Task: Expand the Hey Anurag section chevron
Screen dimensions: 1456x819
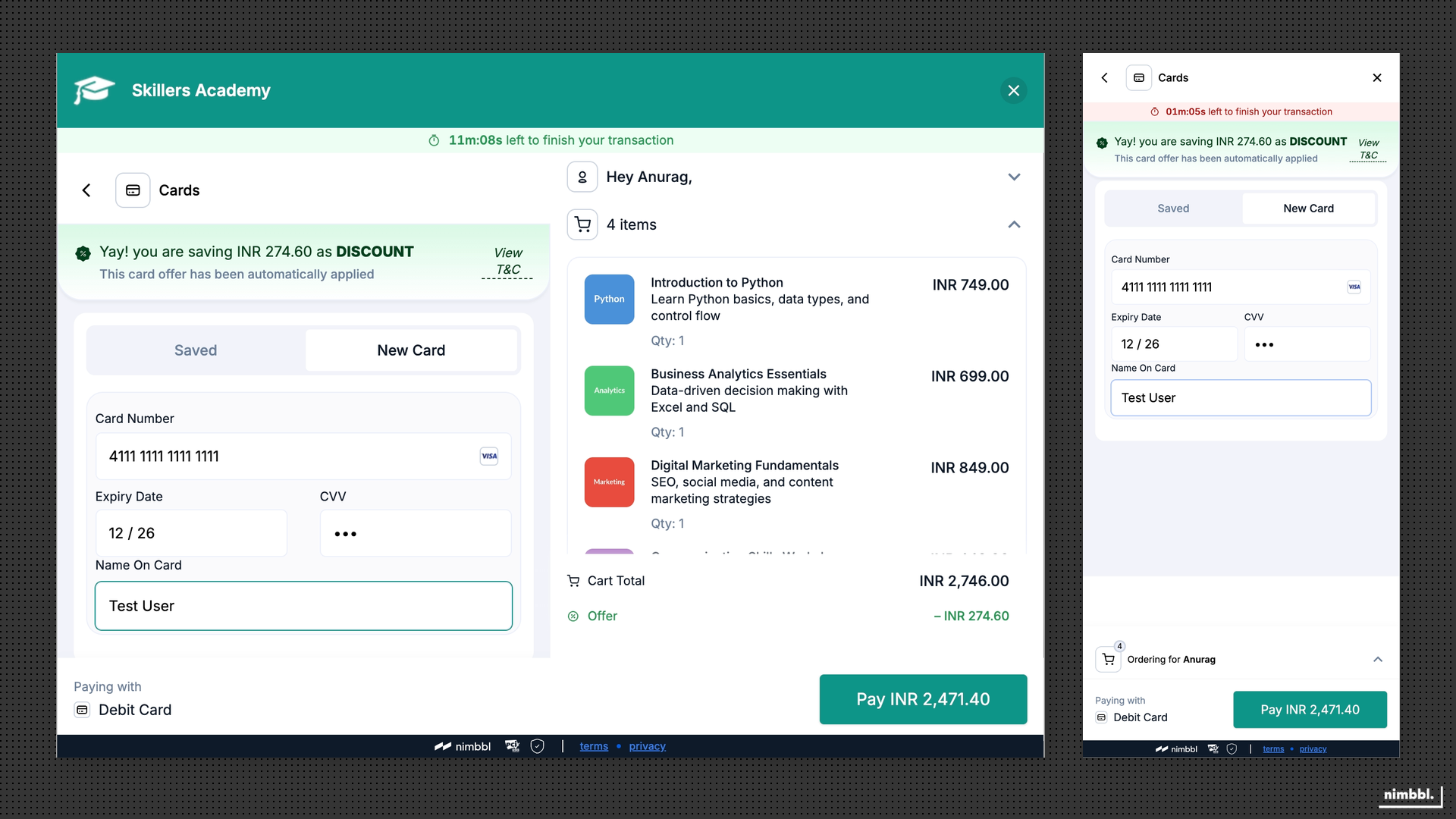Action: click(x=1014, y=177)
